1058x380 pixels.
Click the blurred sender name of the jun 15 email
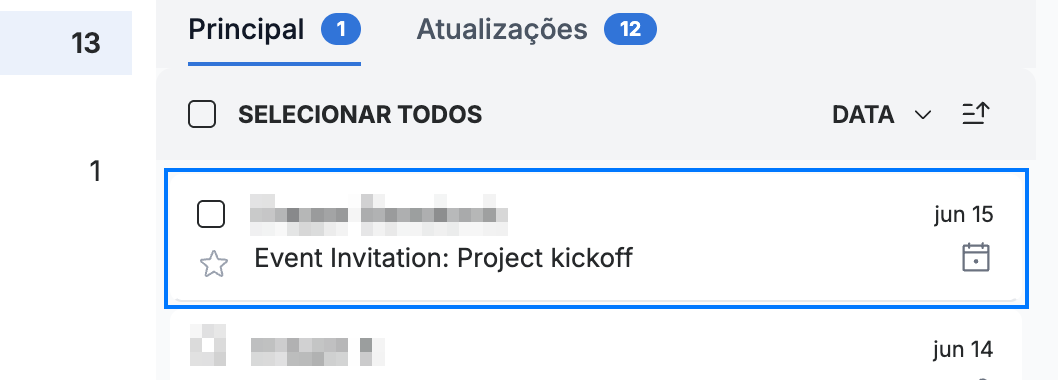coord(379,215)
